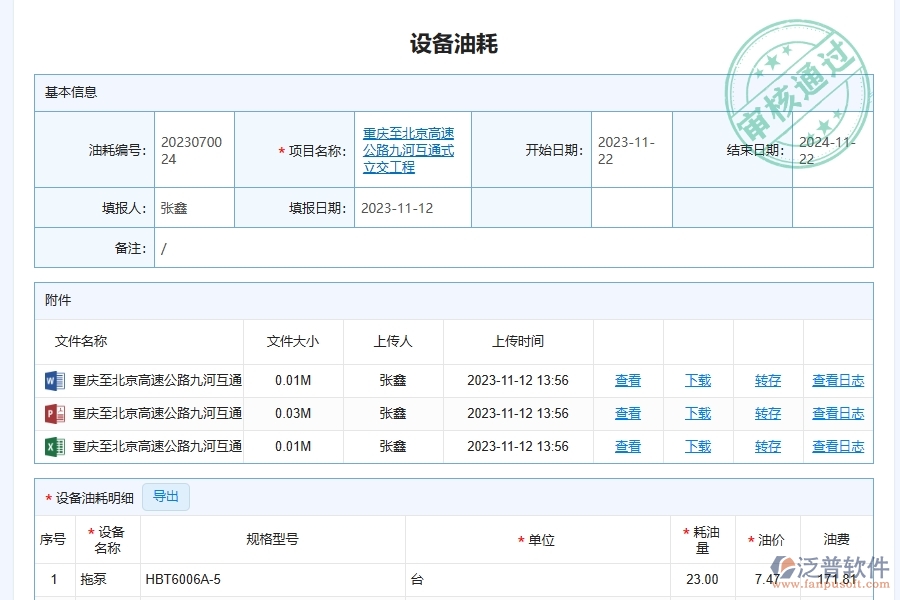Click the red asterisk beside 项目名称
Image resolution: width=900 pixels, height=600 pixels.
(x=280, y=149)
